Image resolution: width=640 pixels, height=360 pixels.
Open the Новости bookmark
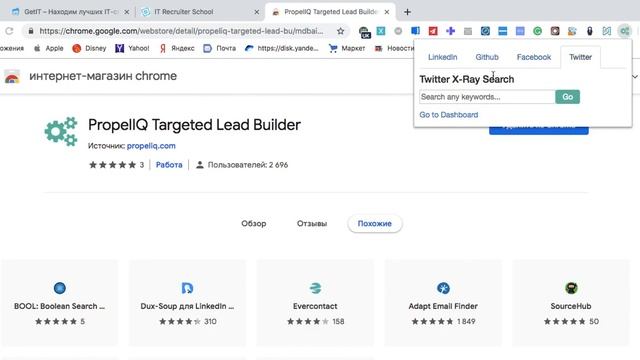tap(394, 48)
